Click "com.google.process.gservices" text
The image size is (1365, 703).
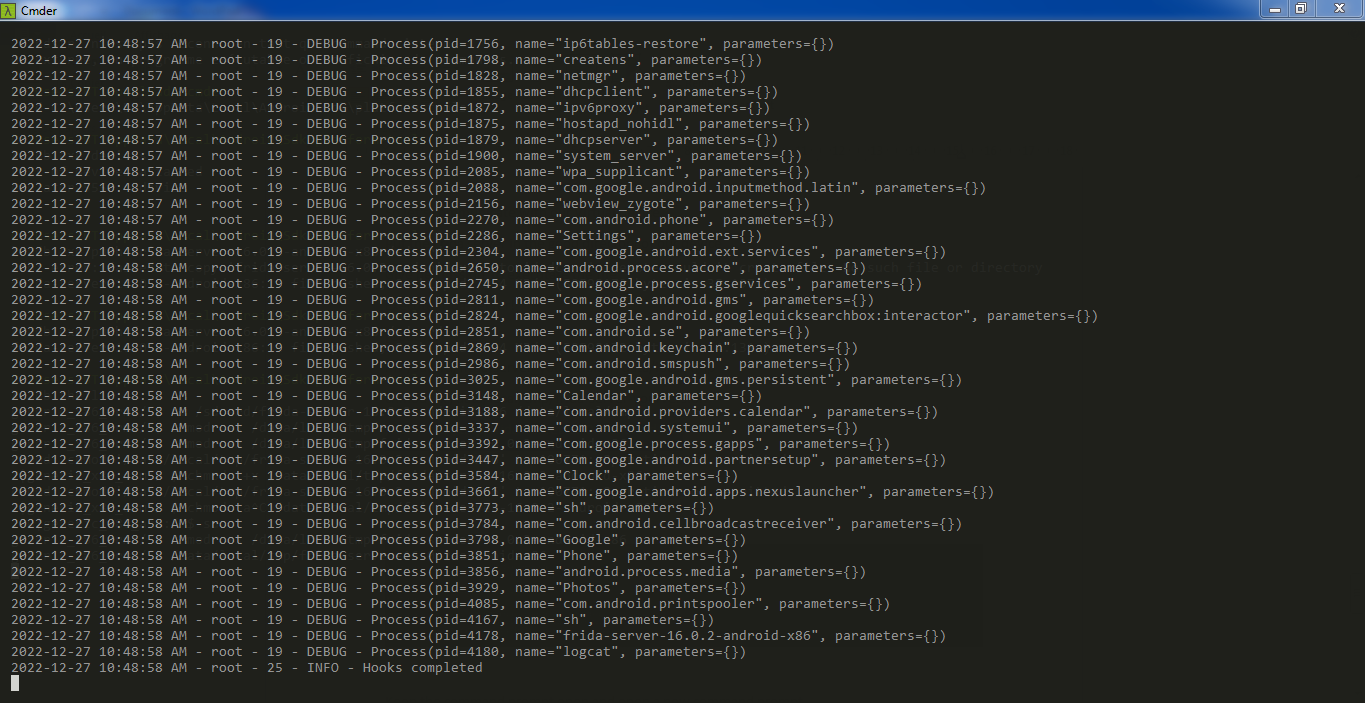pos(675,284)
